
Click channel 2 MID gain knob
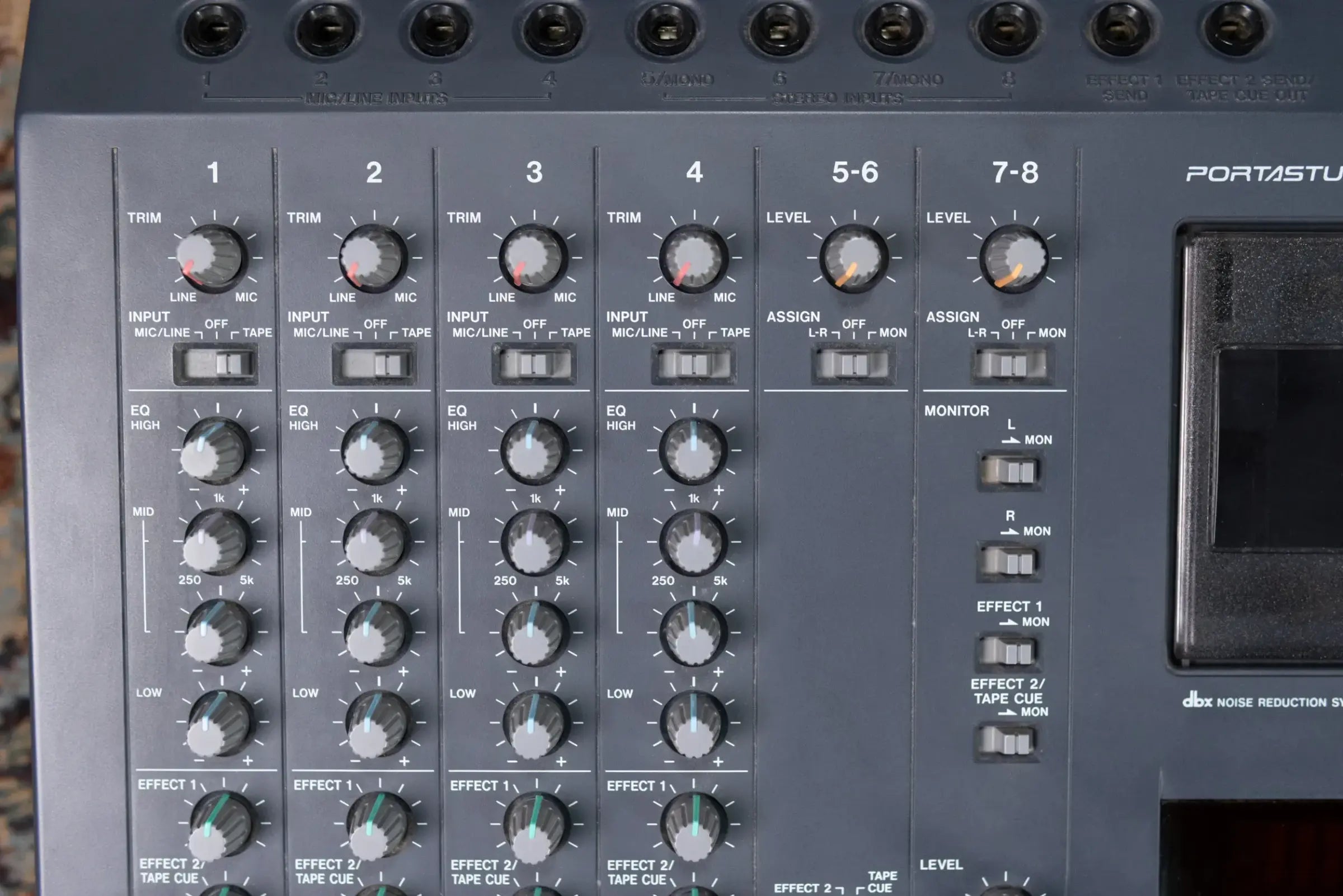pos(377,632)
